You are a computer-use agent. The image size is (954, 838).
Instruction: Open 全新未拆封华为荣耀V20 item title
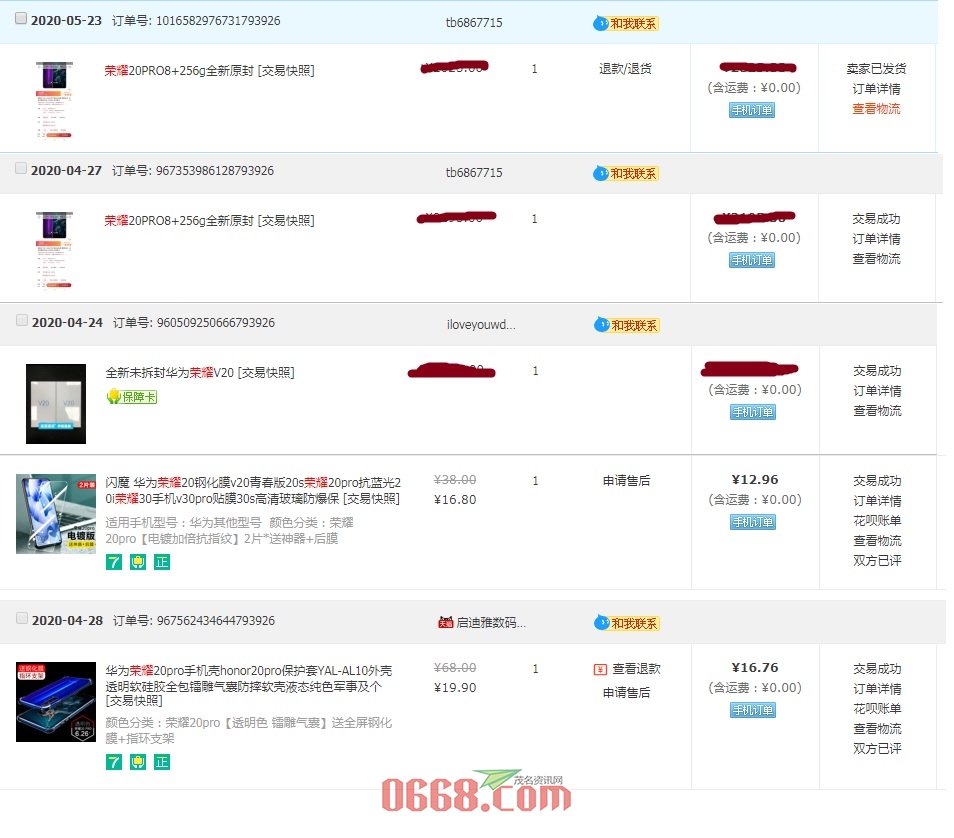tap(169, 372)
